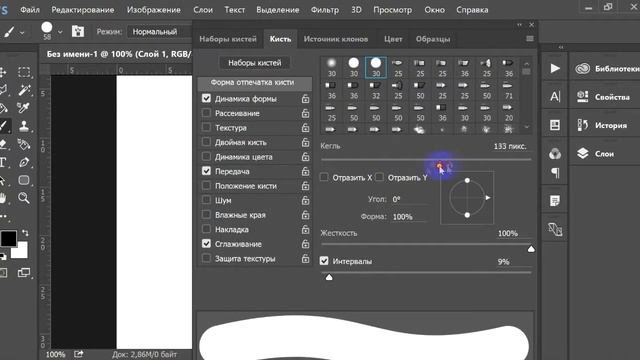Open the Слои menu
640x360 pixels.
[x=203, y=10]
